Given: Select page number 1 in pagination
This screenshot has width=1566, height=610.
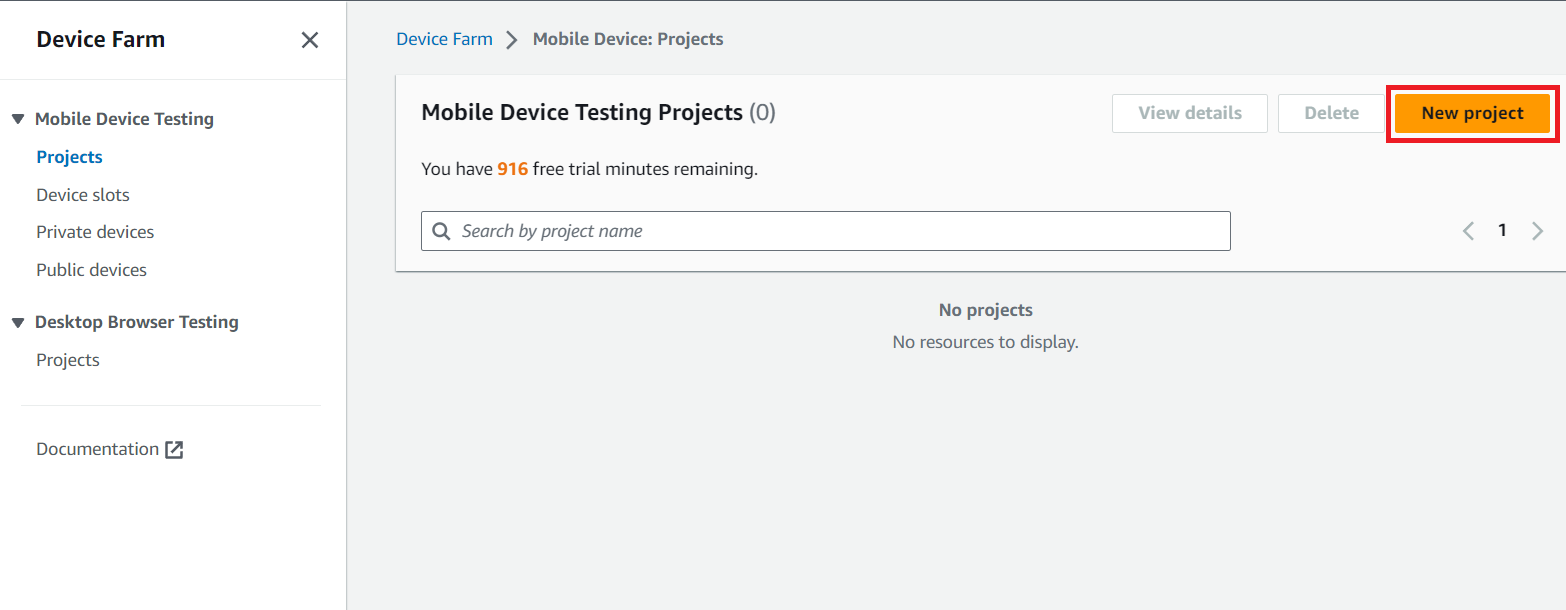Looking at the screenshot, I should [1502, 231].
